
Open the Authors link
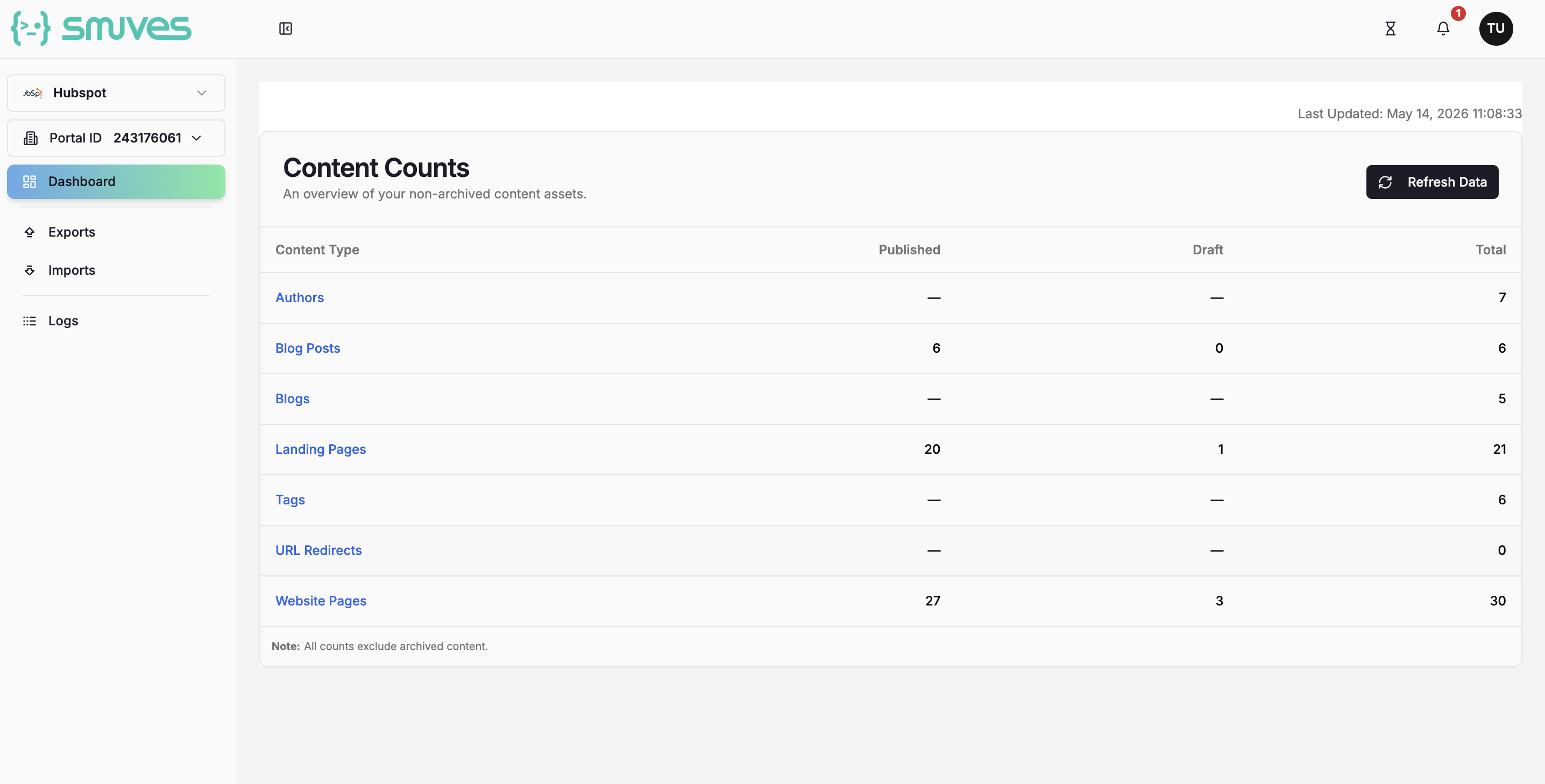pos(299,298)
